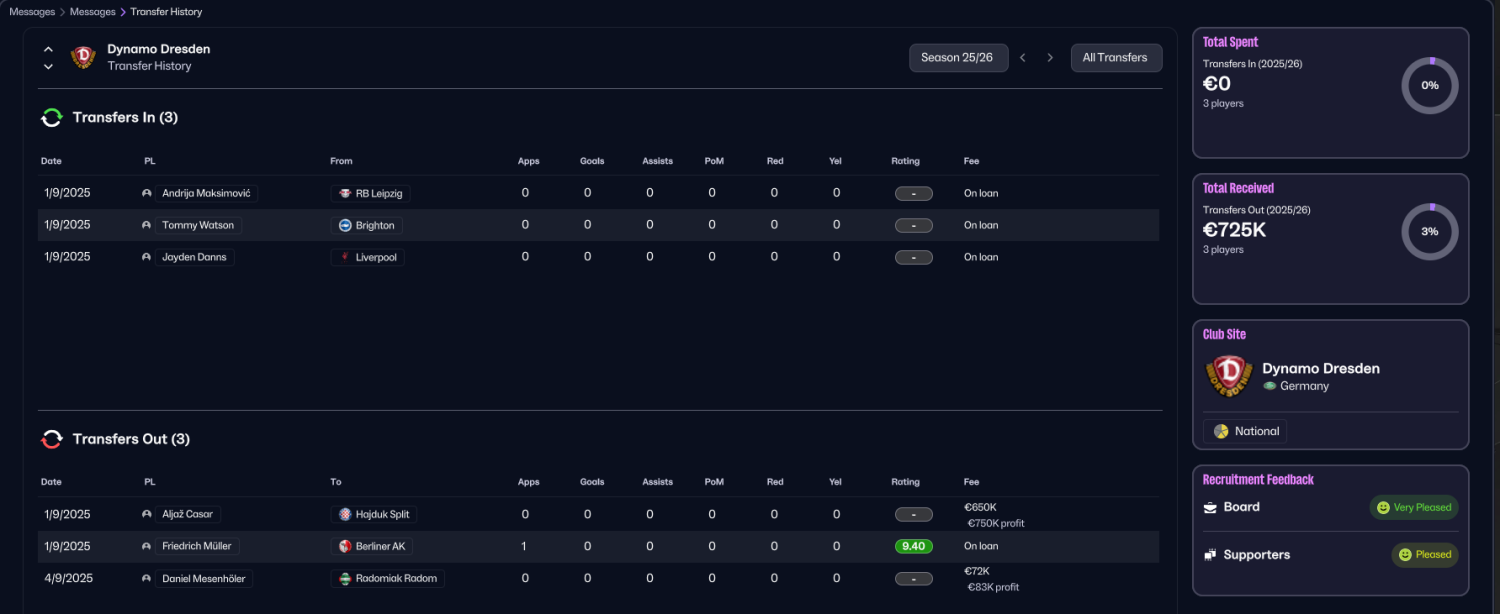The height and width of the screenshot is (614, 1500).
Task: Click the player icon beside Tommy Watson
Action: click(147, 225)
